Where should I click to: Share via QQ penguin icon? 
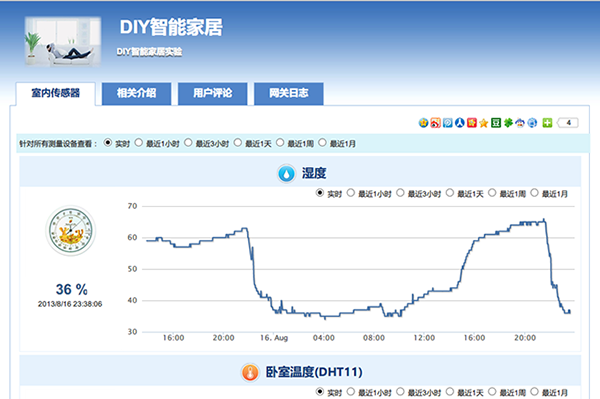pos(520,122)
